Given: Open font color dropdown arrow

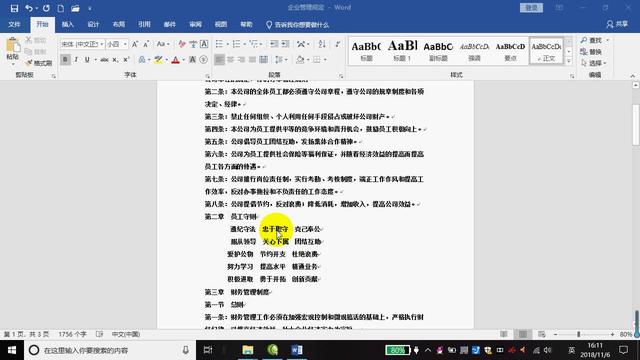Looking at the screenshot, I should pyautogui.click(x=184, y=60).
